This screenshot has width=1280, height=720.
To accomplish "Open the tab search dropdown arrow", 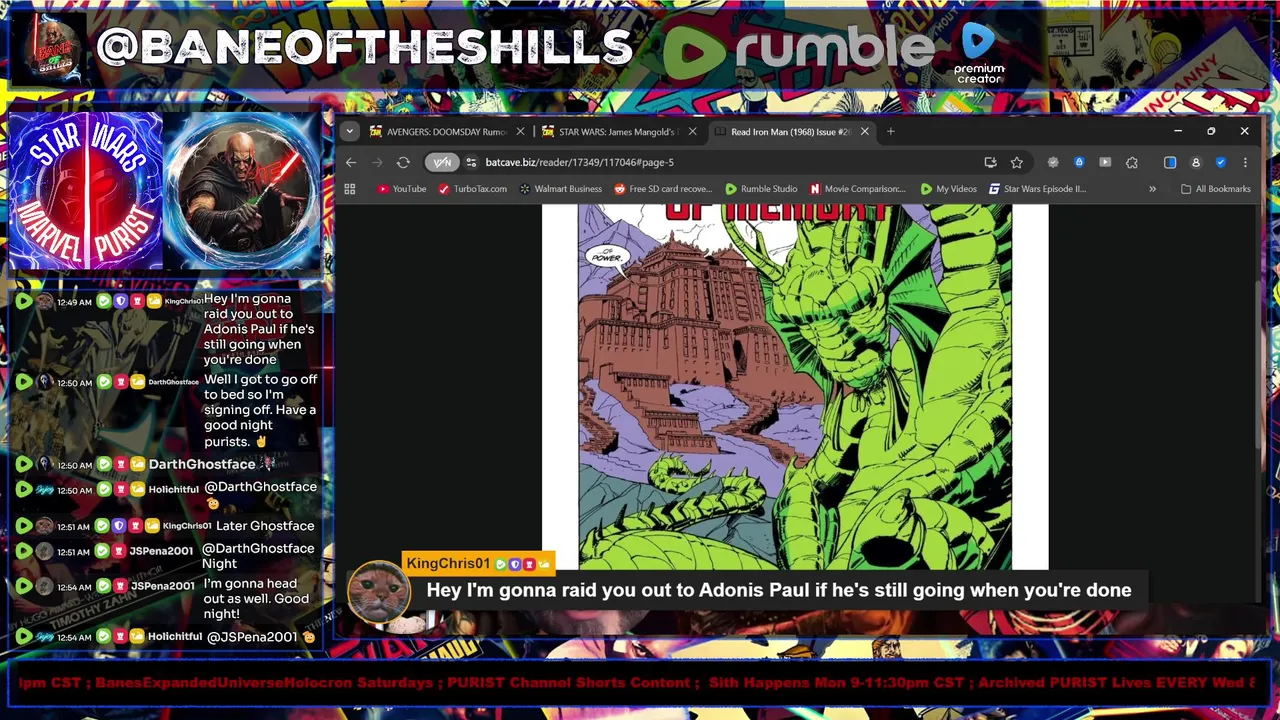I will point(349,131).
